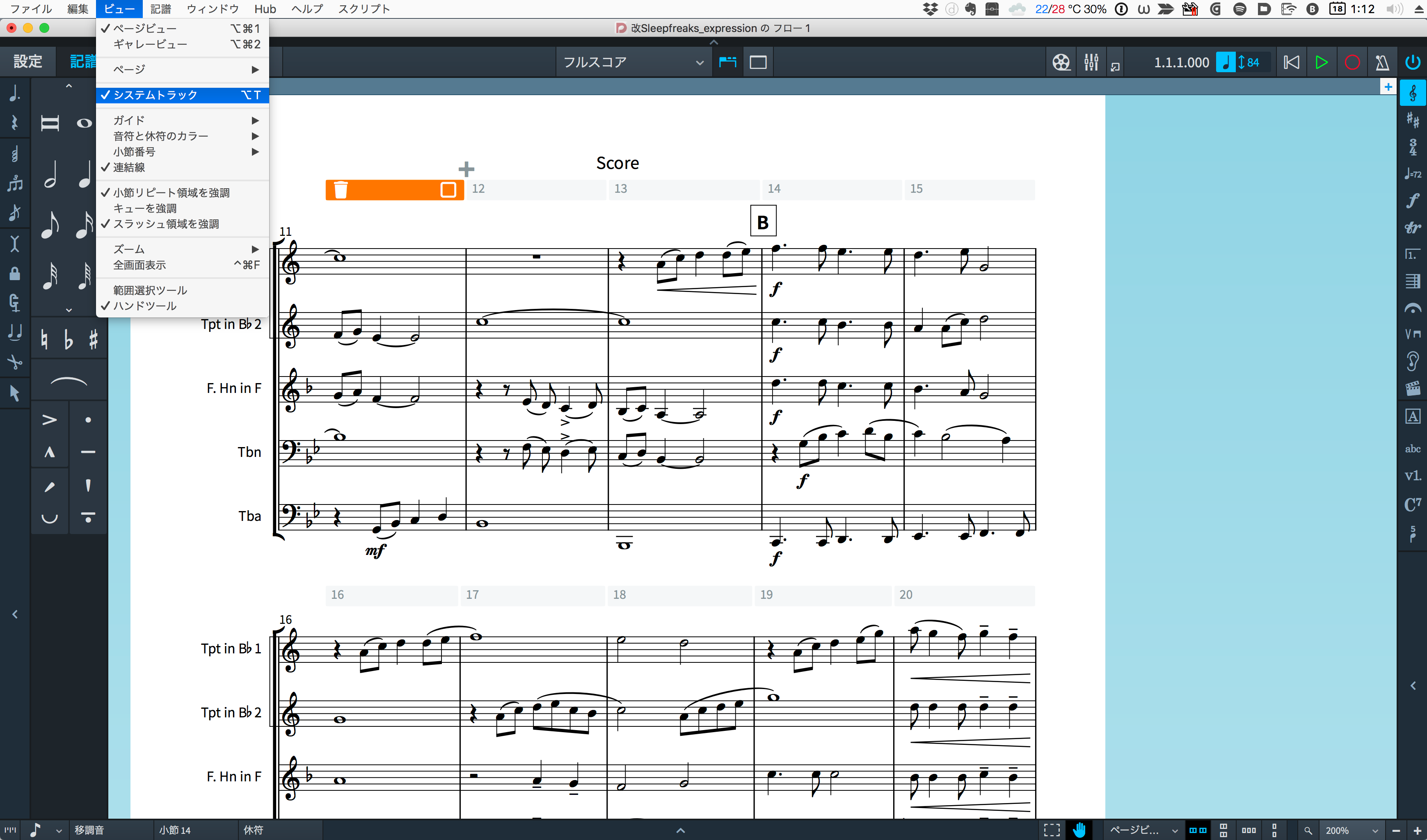The height and width of the screenshot is (840, 1427).
Task: Select bar 13 in system track
Action: [x=684, y=189]
